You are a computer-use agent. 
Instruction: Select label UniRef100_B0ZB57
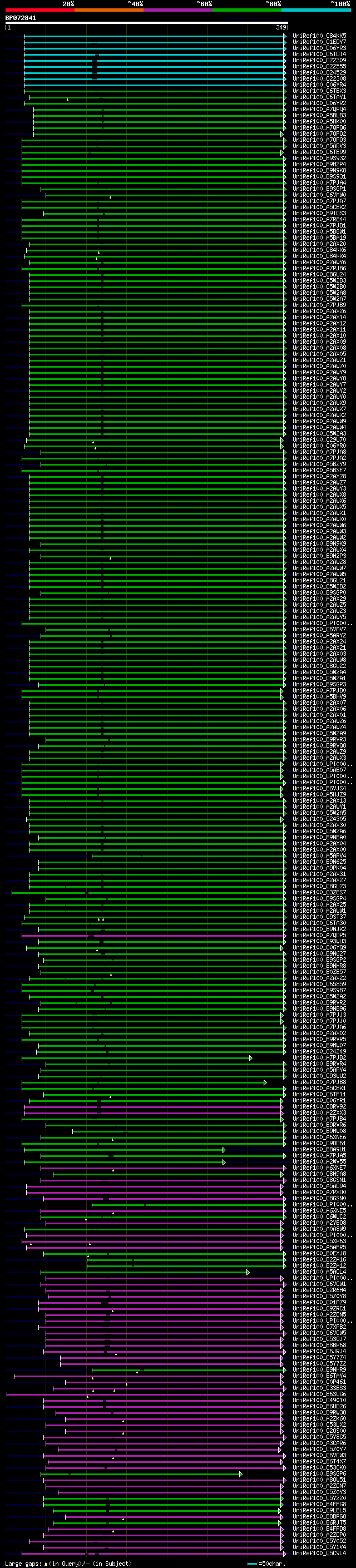(x=319, y=972)
